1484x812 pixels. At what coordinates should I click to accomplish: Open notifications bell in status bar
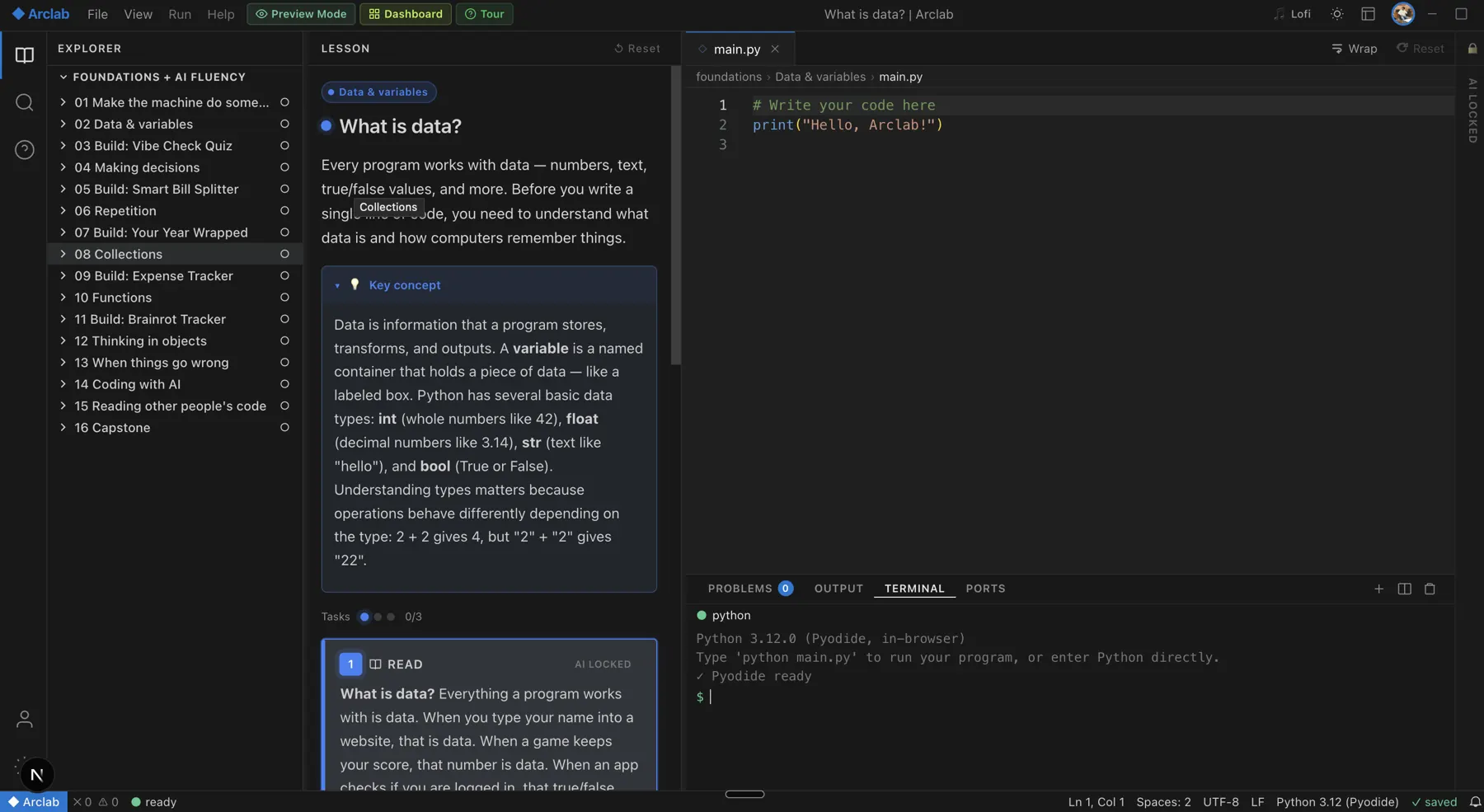click(x=1475, y=802)
